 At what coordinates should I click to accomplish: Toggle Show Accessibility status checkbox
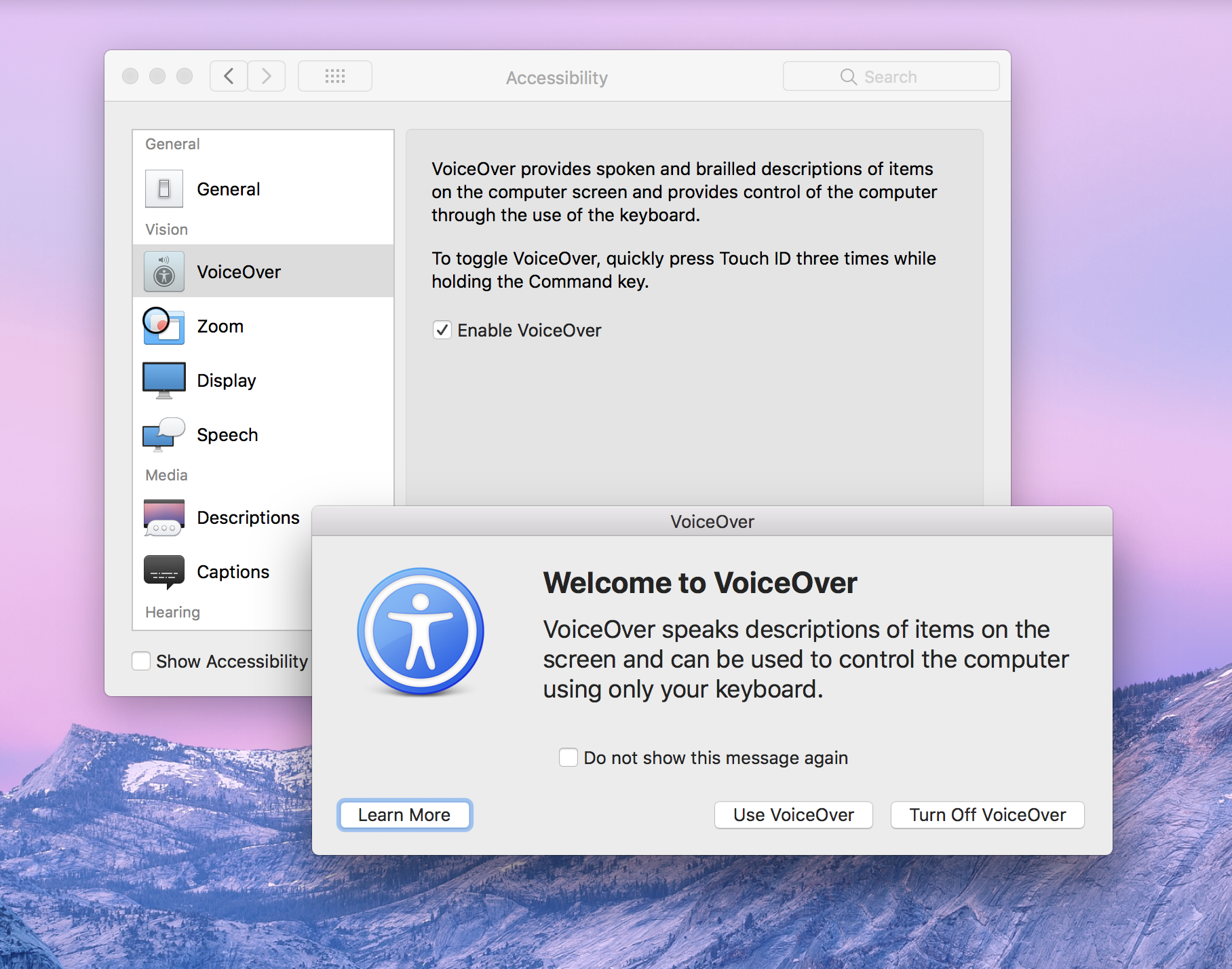click(141, 661)
